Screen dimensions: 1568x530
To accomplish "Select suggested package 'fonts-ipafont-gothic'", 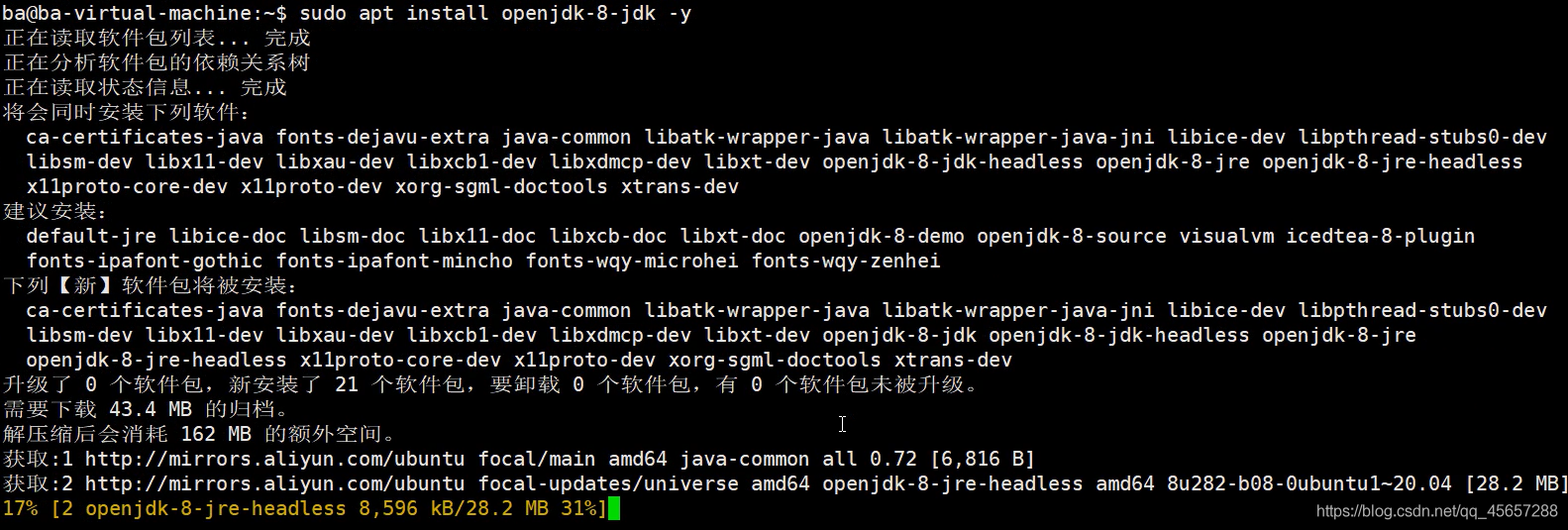I will [145, 261].
